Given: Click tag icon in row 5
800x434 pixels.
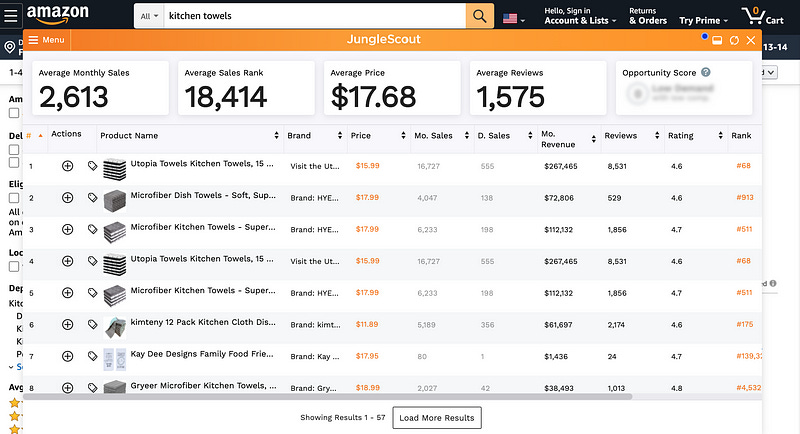Looking at the screenshot, I should point(92,293).
